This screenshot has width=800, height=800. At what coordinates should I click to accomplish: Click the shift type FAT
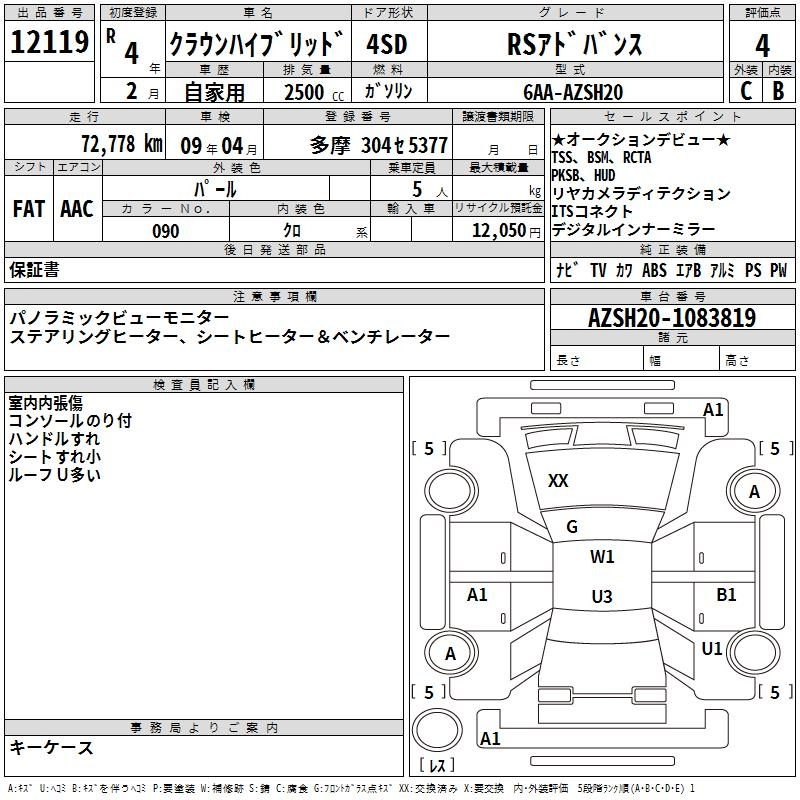point(29,209)
